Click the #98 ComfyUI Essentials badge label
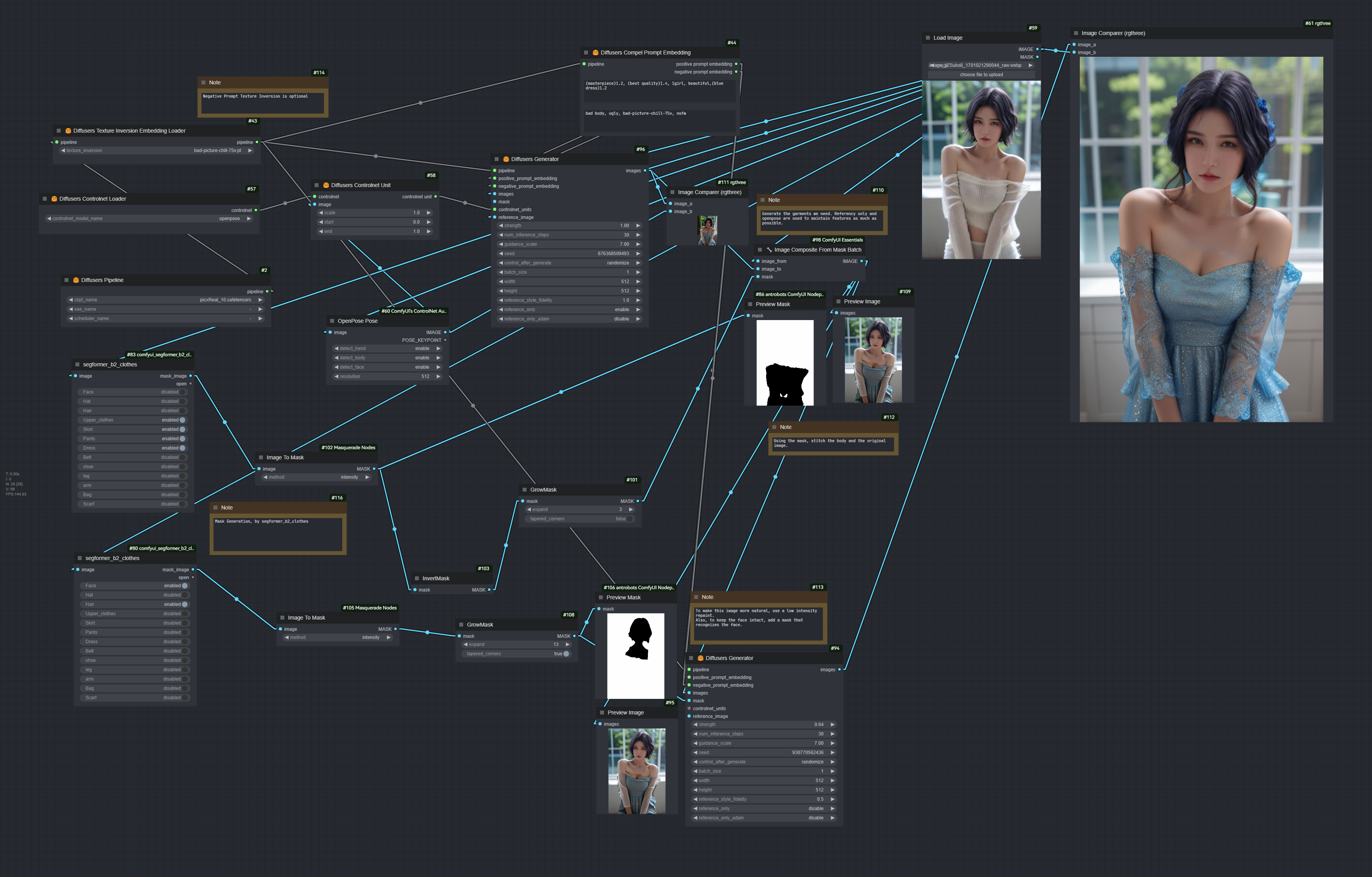This screenshot has height=877, width=1372. [837, 240]
